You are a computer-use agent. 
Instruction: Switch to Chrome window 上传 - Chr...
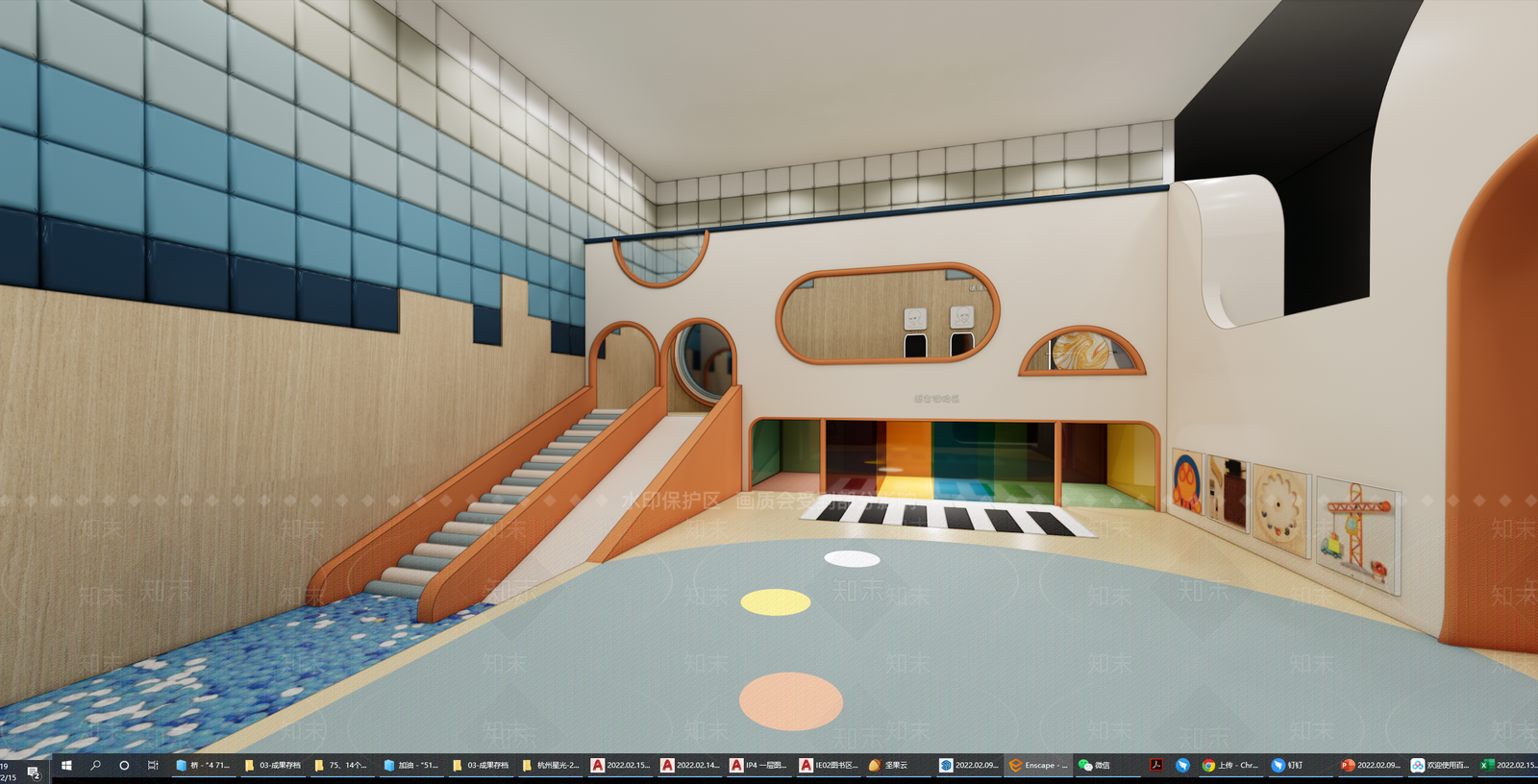point(1229,766)
